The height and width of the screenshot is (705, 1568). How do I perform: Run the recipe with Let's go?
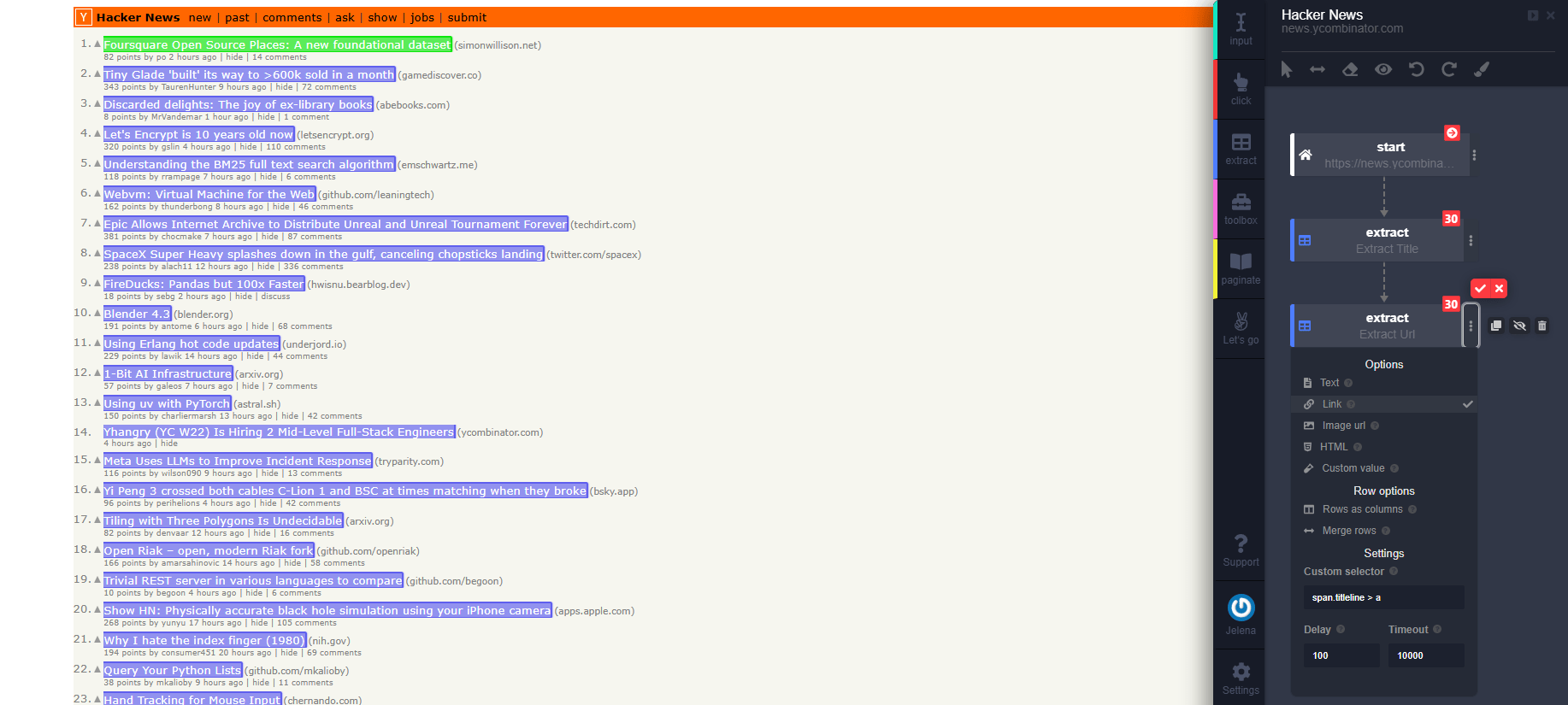click(1241, 328)
